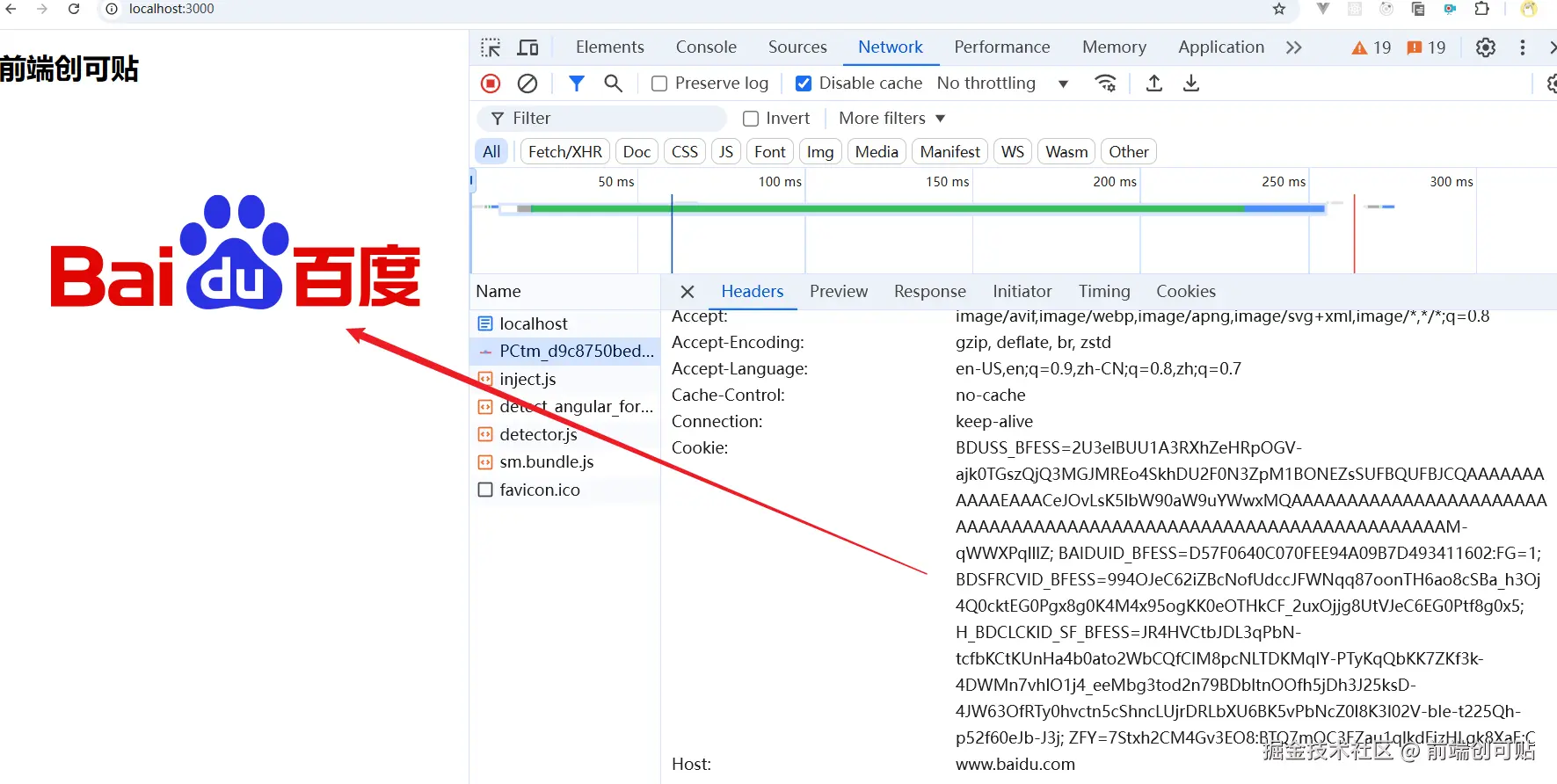
Task: Filter requests by Fetch/XHR
Action: tap(565, 152)
